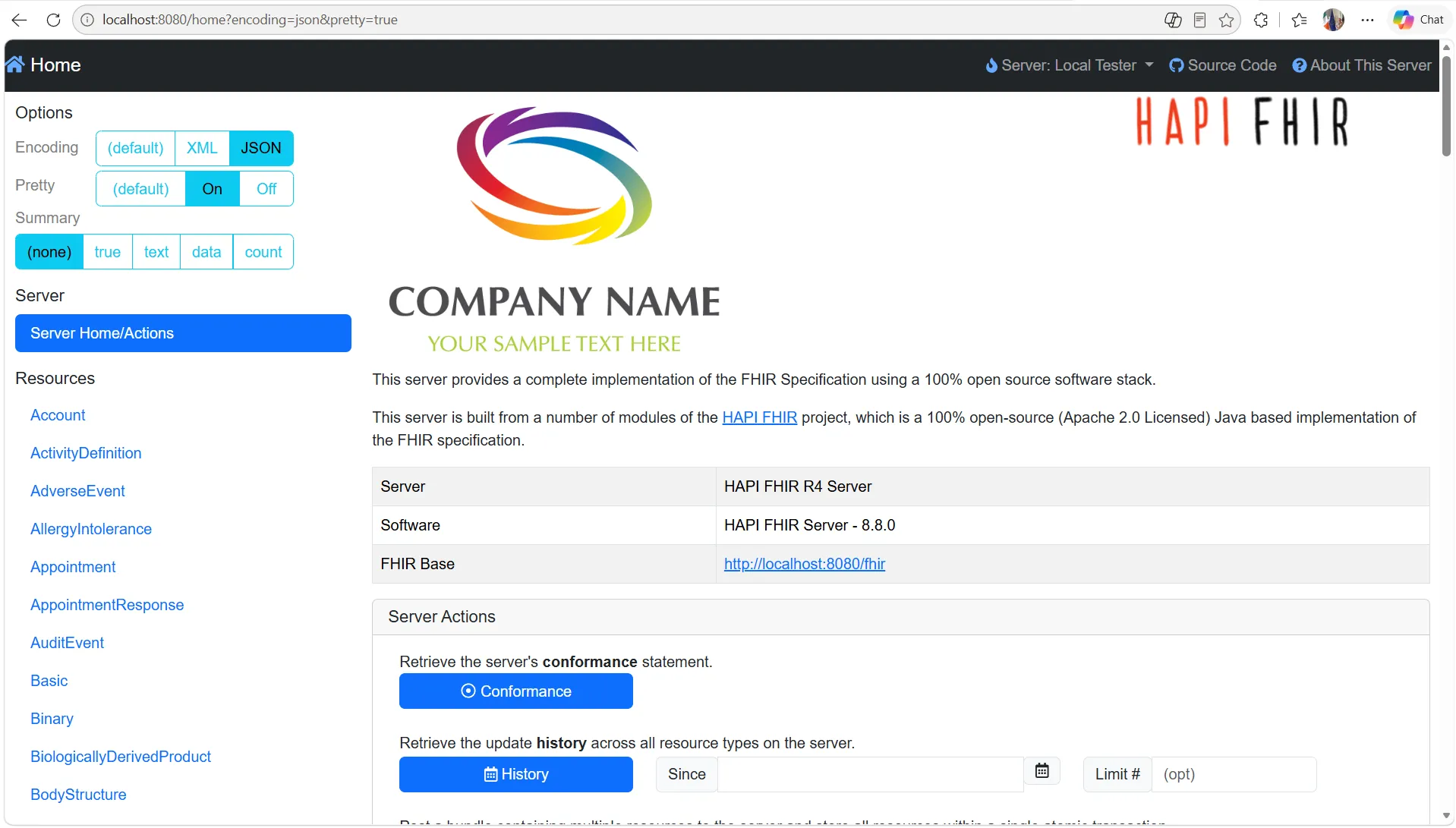Open the BiologicallyDerivedProduct resource

pyautogui.click(x=121, y=757)
